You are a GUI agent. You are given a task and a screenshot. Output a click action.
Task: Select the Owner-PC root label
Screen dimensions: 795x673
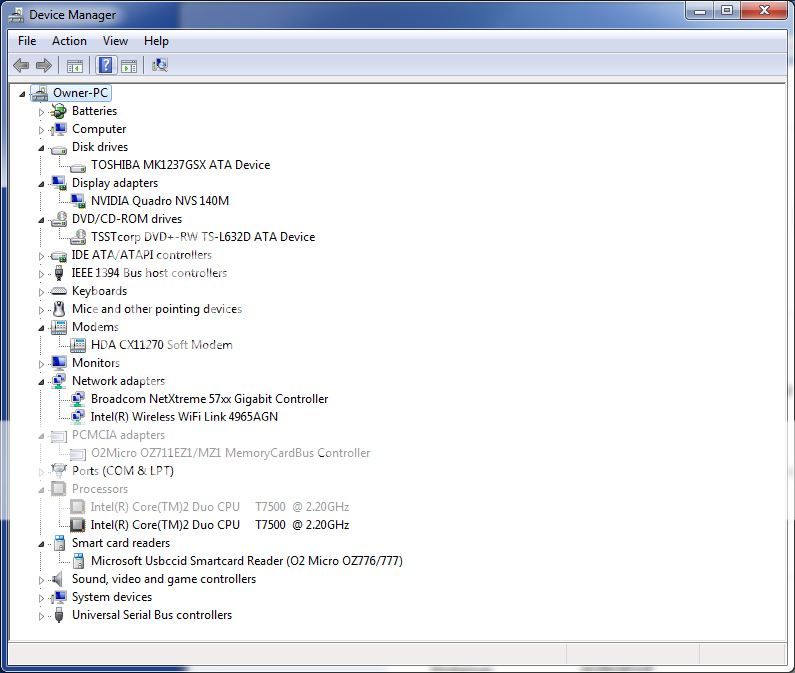(80, 93)
